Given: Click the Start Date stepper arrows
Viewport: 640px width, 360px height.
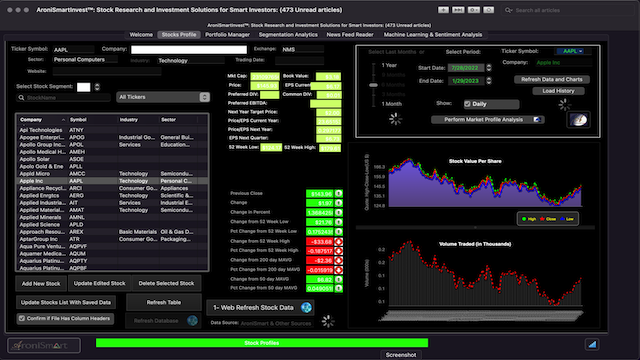Looking at the screenshot, I should [x=489, y=68].
